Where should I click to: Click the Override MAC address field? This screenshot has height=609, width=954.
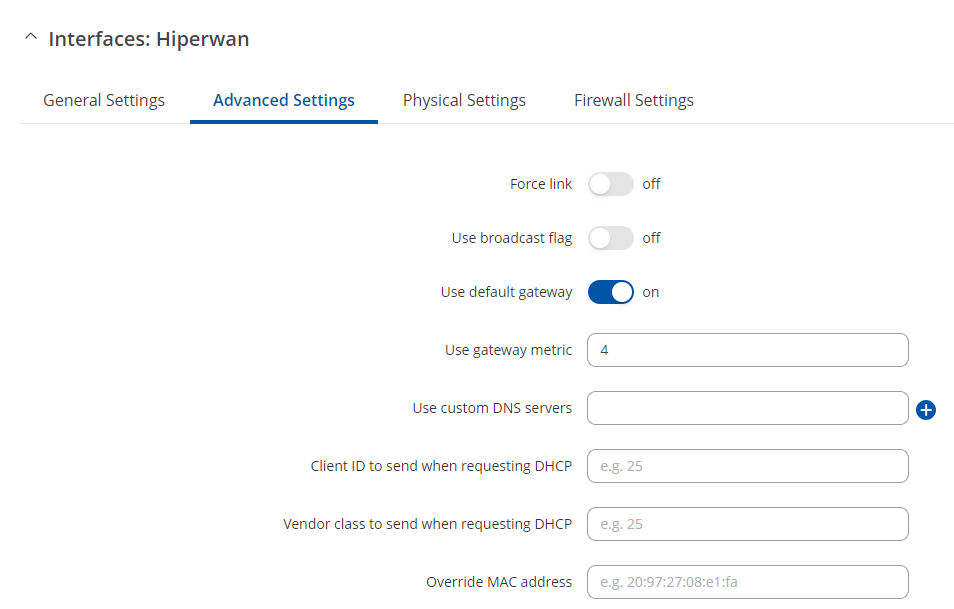pos(748,582)
